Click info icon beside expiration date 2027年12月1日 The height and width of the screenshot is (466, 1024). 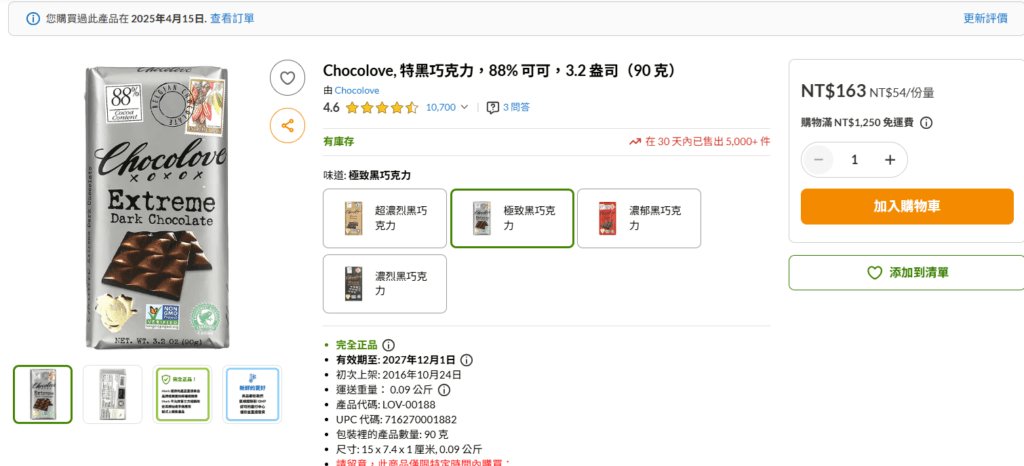467,360
